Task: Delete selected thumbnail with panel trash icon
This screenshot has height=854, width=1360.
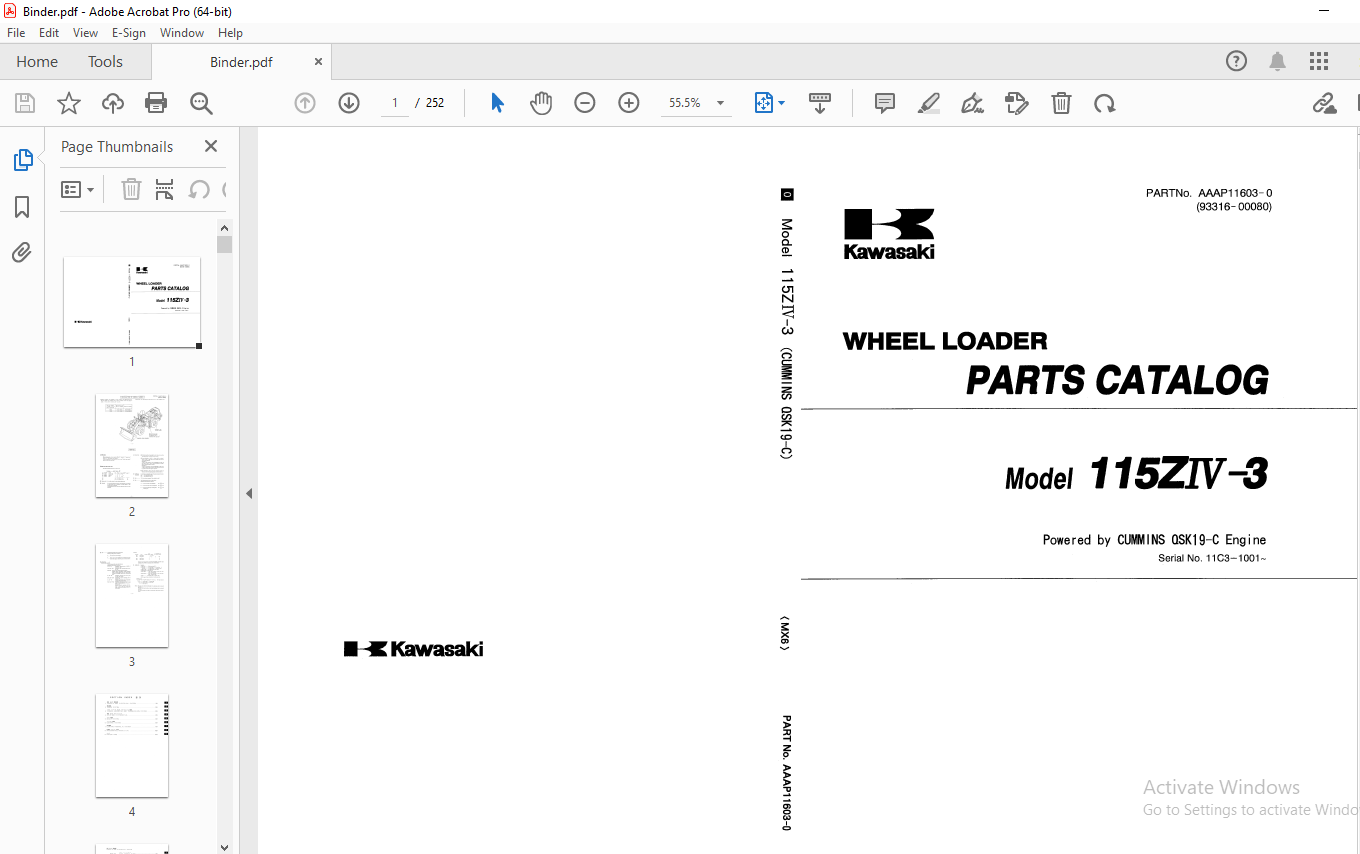Action: pyautogui.click(x=131, y=189)
